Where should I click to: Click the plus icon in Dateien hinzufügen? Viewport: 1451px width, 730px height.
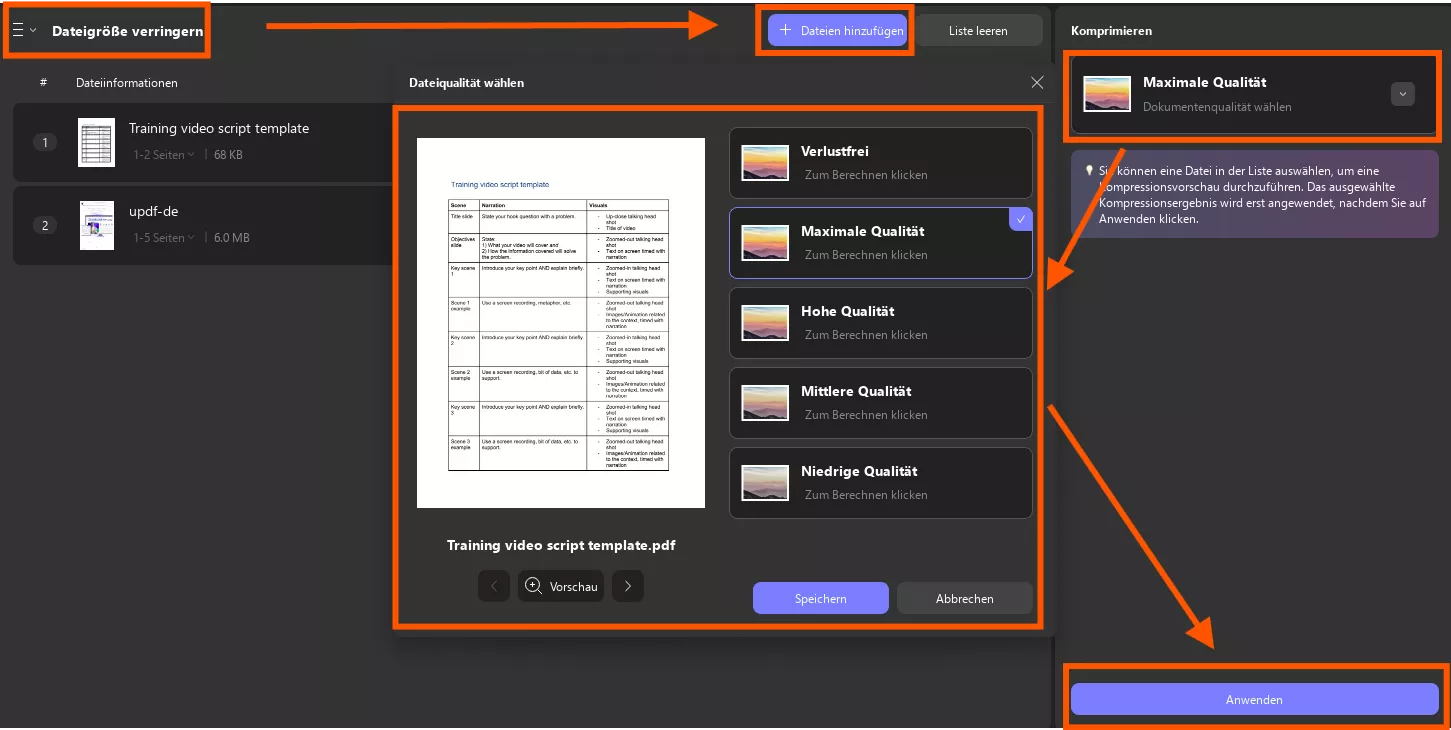click(x=786, y=31)
